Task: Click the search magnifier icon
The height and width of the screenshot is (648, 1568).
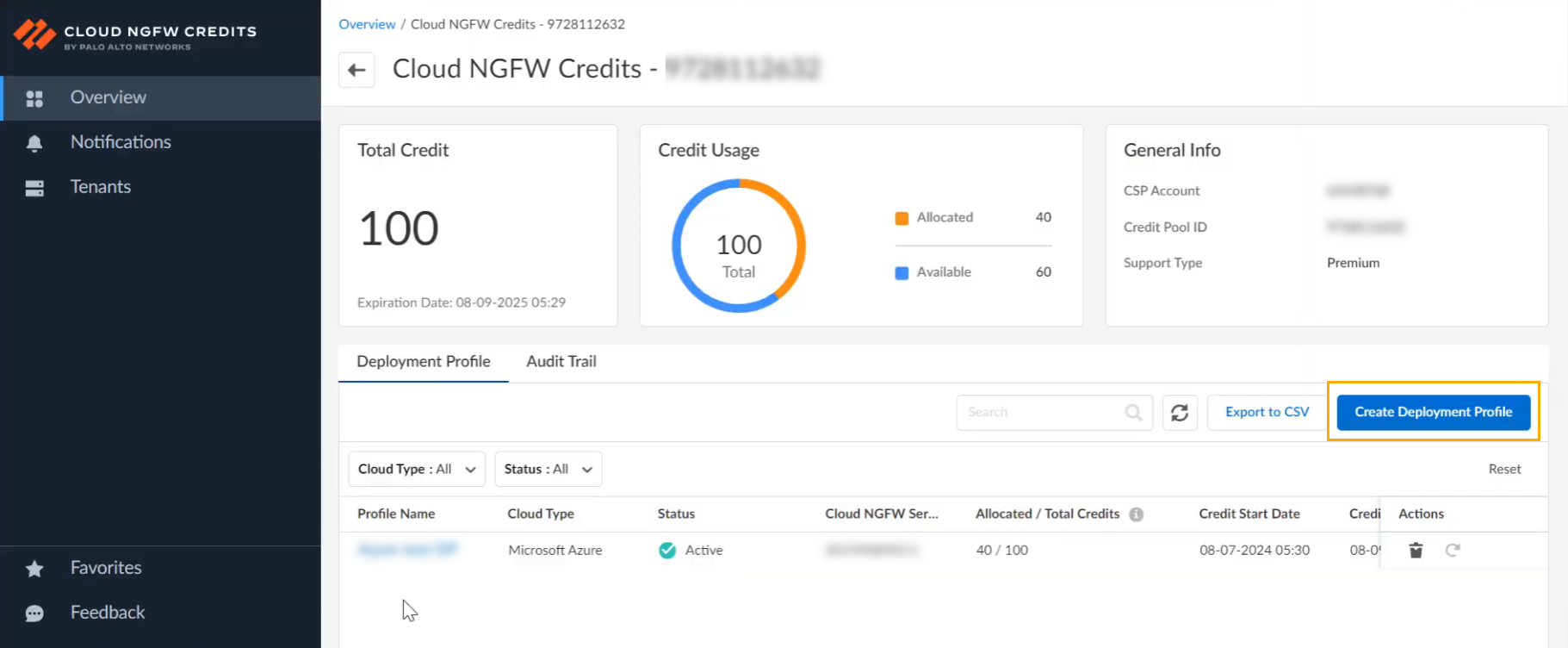Action: [x=1133, y=413]
